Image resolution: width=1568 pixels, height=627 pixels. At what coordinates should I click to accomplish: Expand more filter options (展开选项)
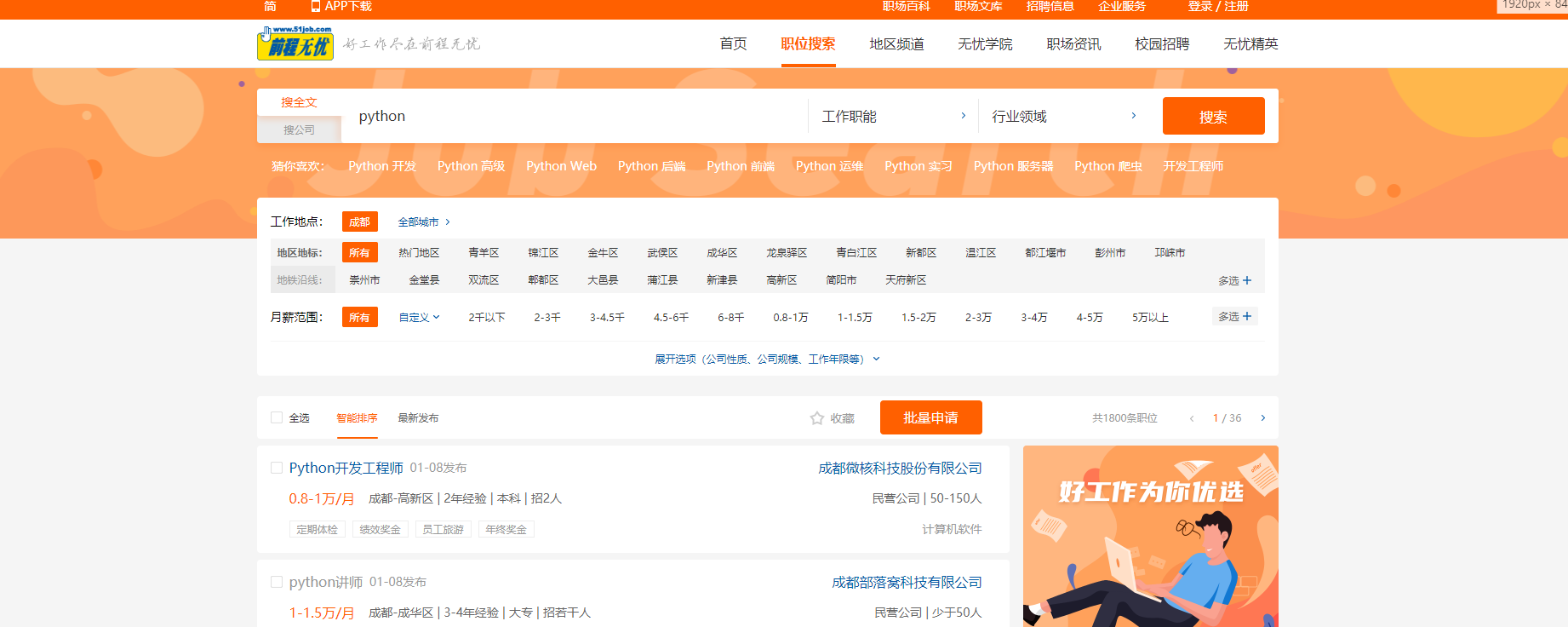767,360
